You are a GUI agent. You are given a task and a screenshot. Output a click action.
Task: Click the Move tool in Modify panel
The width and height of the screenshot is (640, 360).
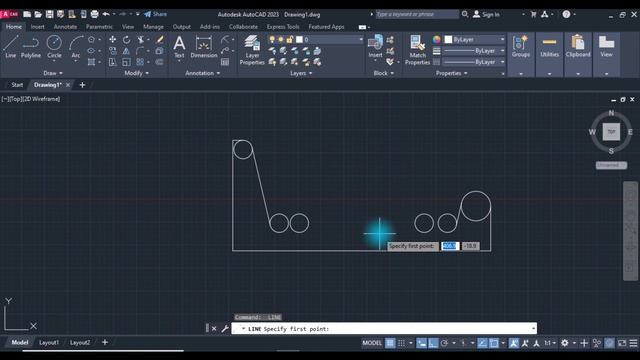tap(113, 40)
